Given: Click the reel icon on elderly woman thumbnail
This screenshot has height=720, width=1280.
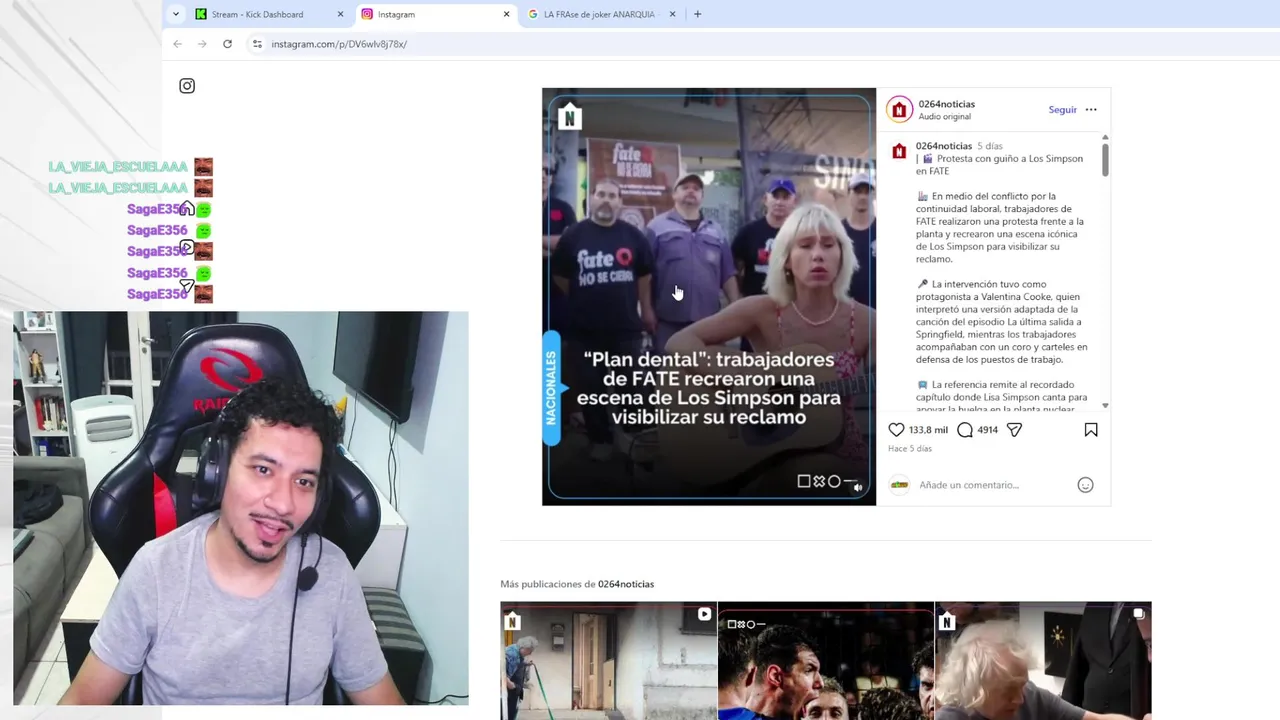Looking at the screenshot, I should [x=704, y=614].
